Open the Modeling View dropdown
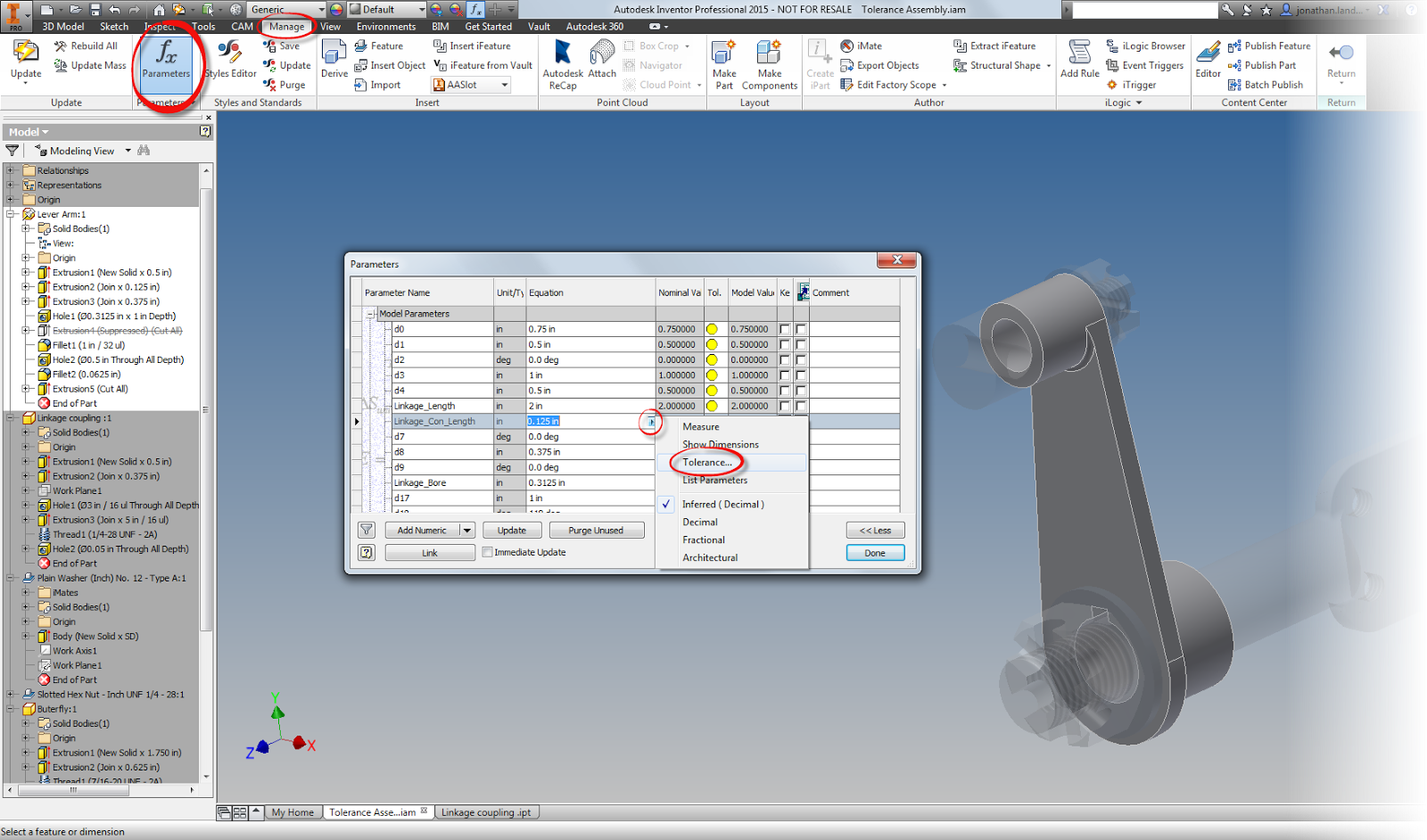 128,151
